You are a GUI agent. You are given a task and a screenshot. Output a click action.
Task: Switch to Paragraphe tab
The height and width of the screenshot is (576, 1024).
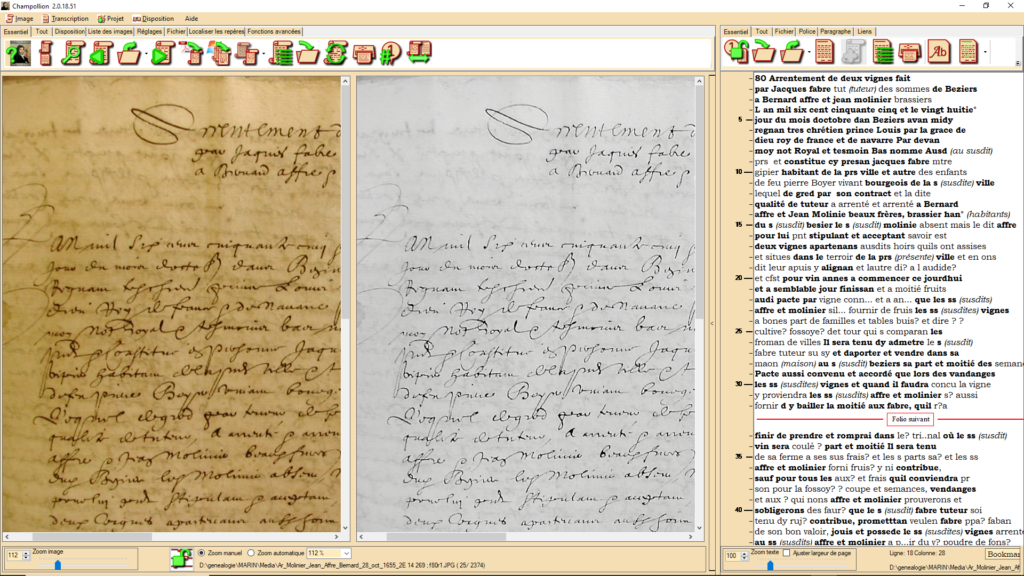(x=835, y=31)
